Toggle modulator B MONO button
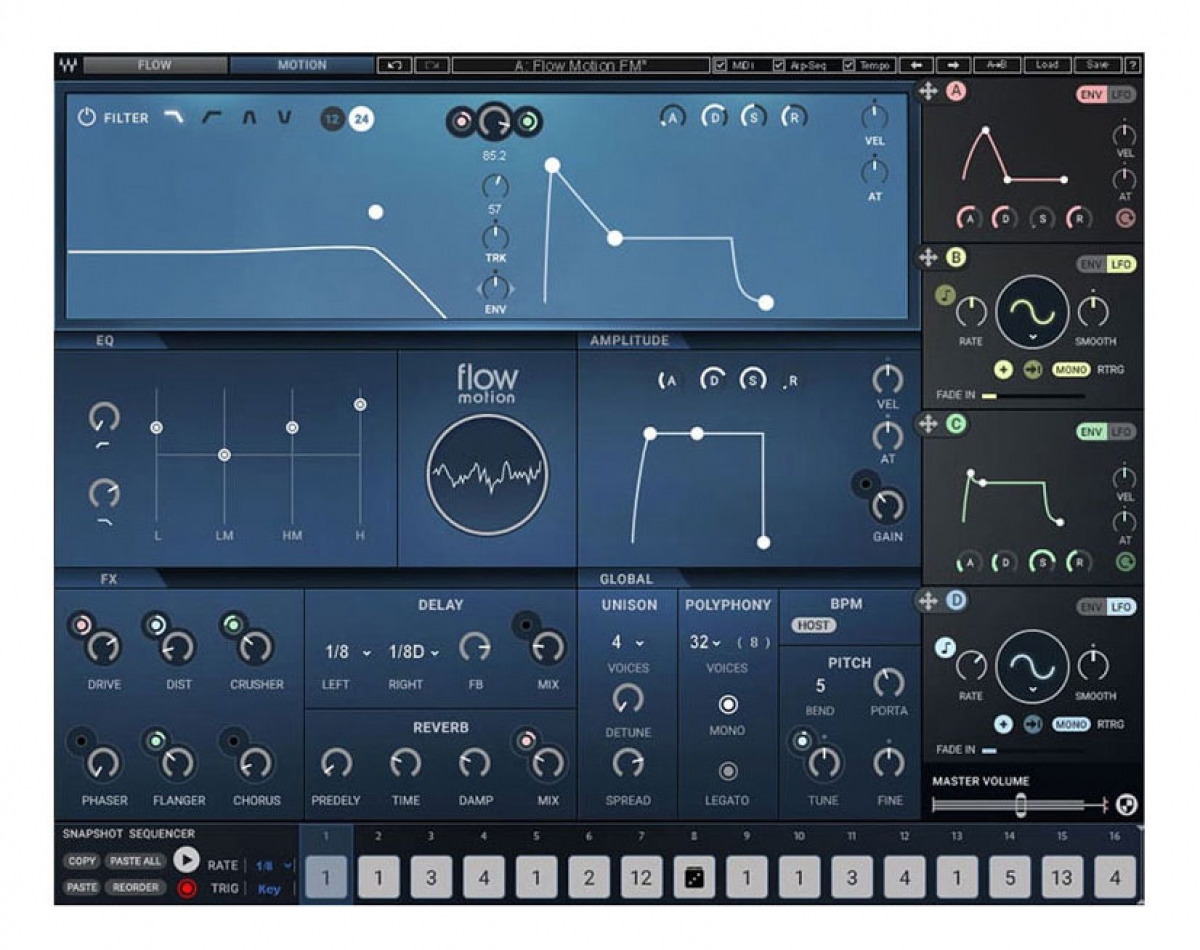The height and width of the screenshot is (950, 1200). pos(1071,370)
